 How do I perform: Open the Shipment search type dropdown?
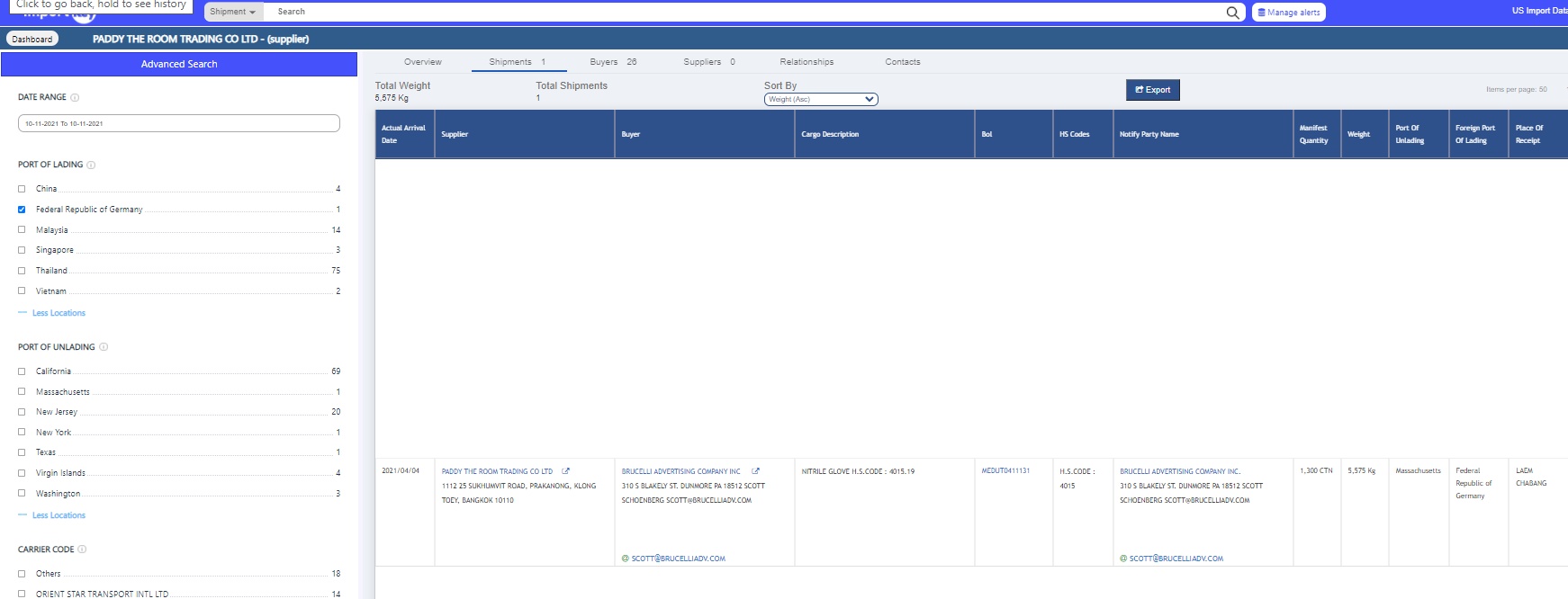tap(233, 12)
